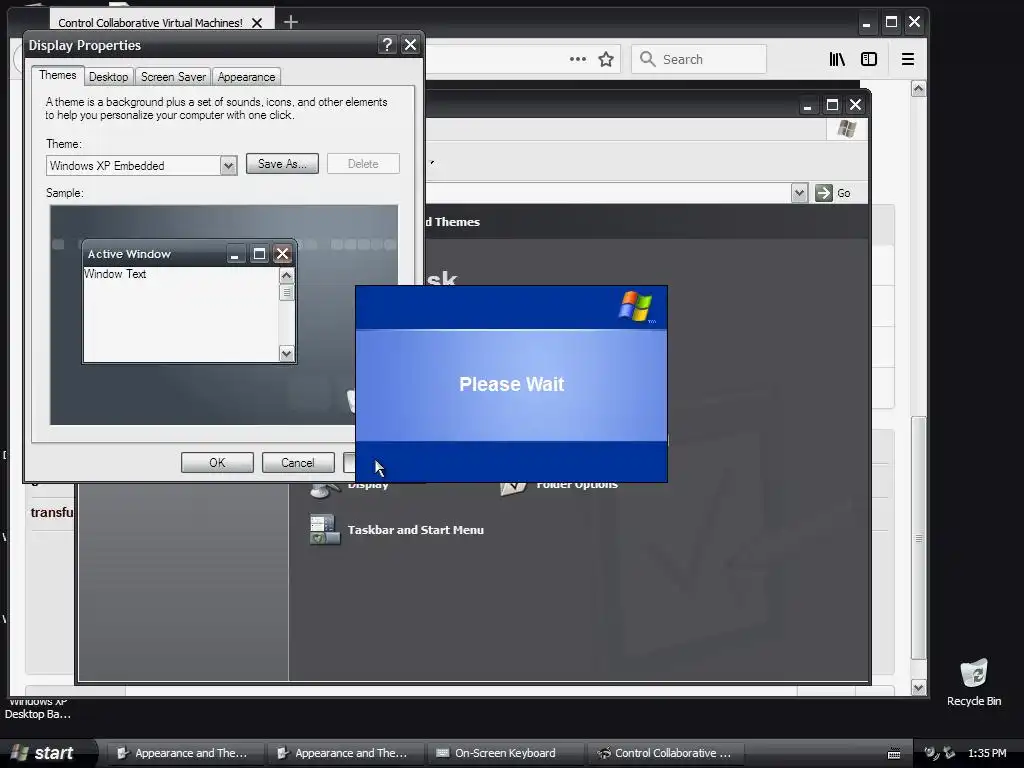The width and height of the screenshot is (1024, 768).
Task: Open the browser page actions ellipsis menu
Action: [577, 59]
